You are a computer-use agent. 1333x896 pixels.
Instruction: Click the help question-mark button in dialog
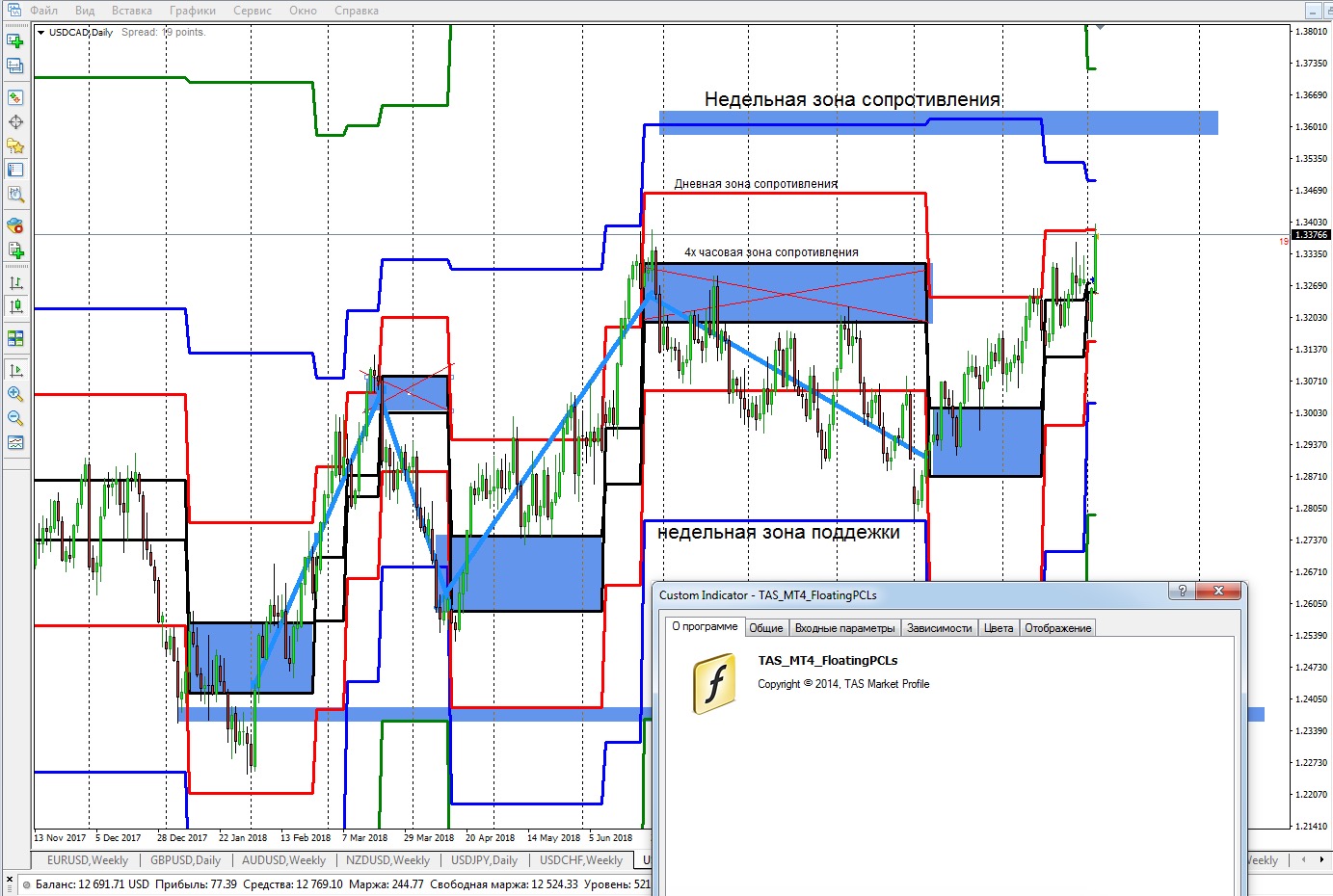click(x=1183, y=592)
